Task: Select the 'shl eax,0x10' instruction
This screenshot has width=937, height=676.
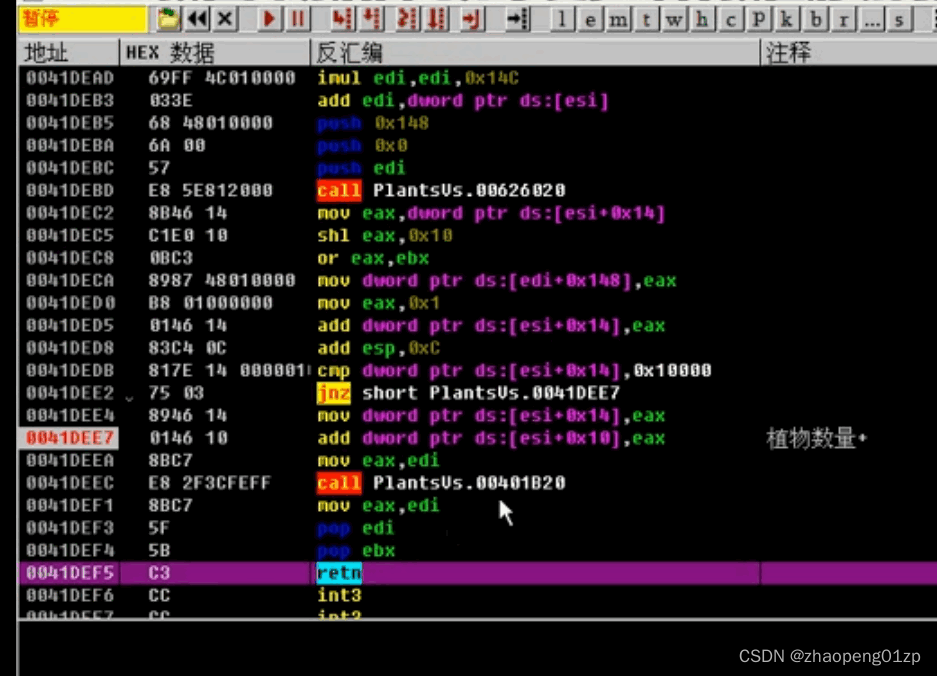Action: tap(384, 235)
